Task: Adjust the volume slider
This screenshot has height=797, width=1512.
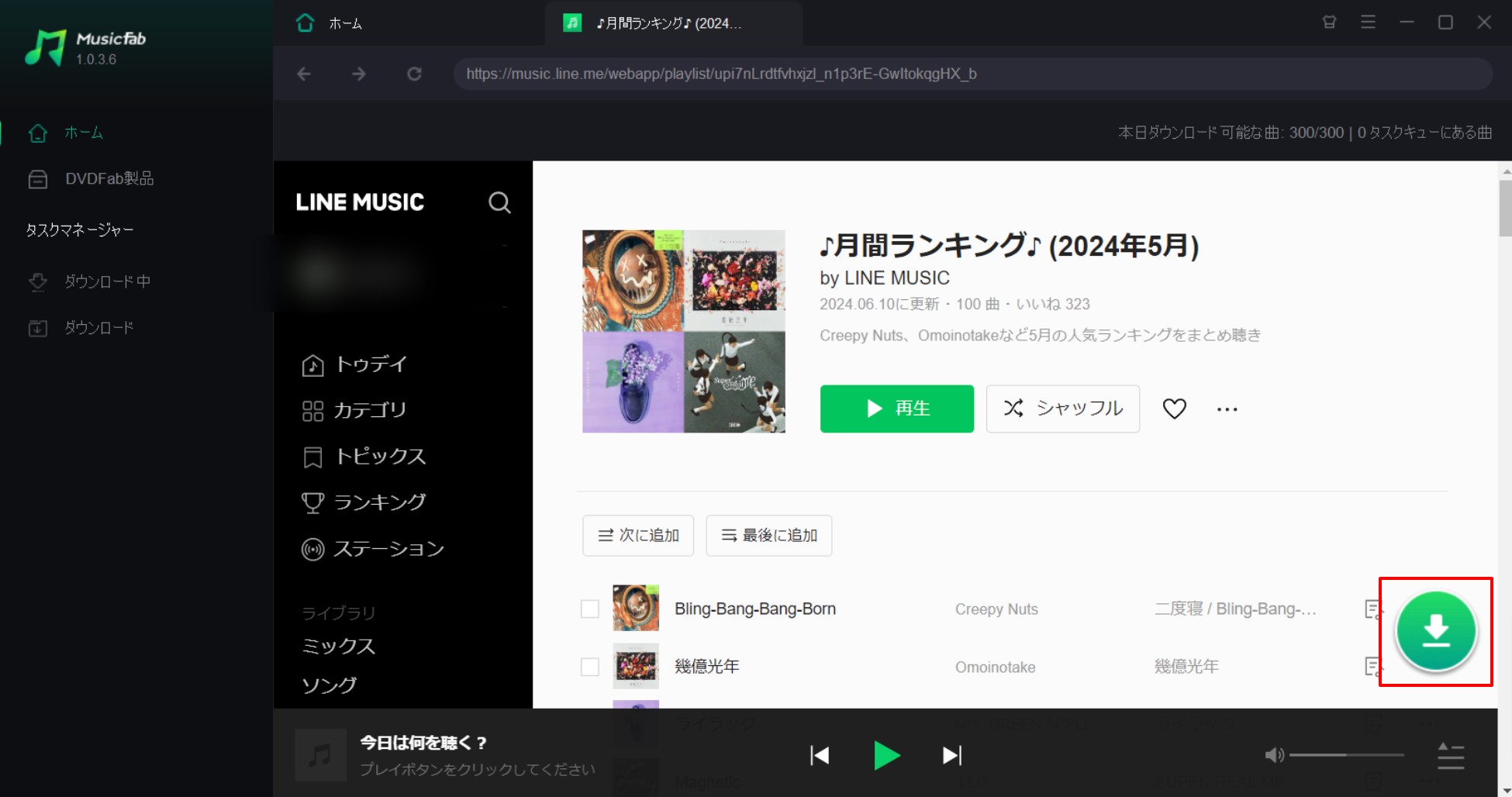Action: pyautogui.click(x=1347, y=754)
